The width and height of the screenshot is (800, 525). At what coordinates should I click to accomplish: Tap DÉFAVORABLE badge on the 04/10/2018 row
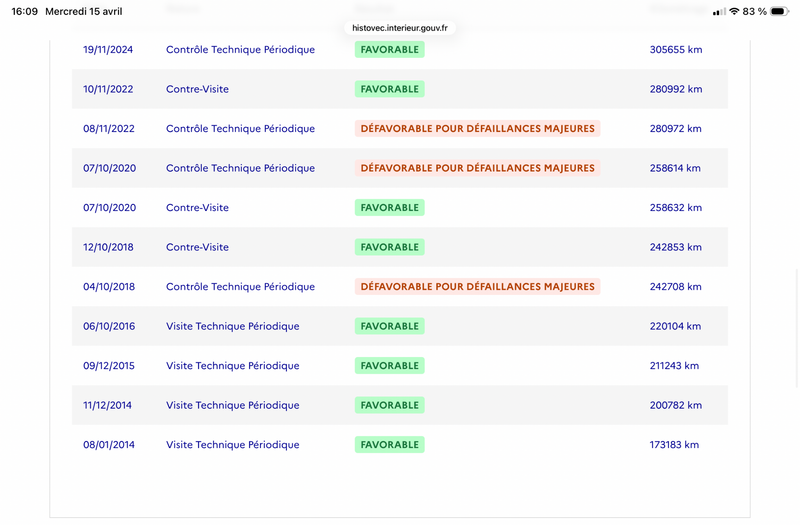pyautogui.click(x=478, y=287)
